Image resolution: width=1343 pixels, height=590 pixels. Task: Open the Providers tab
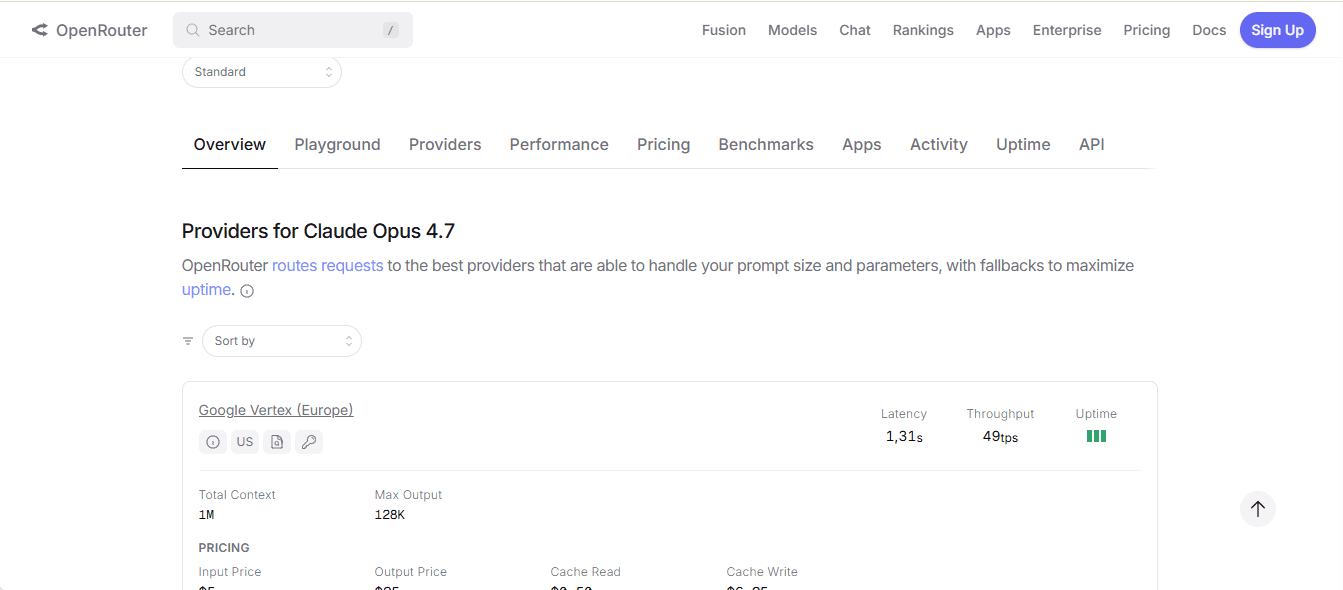(445, 144)
